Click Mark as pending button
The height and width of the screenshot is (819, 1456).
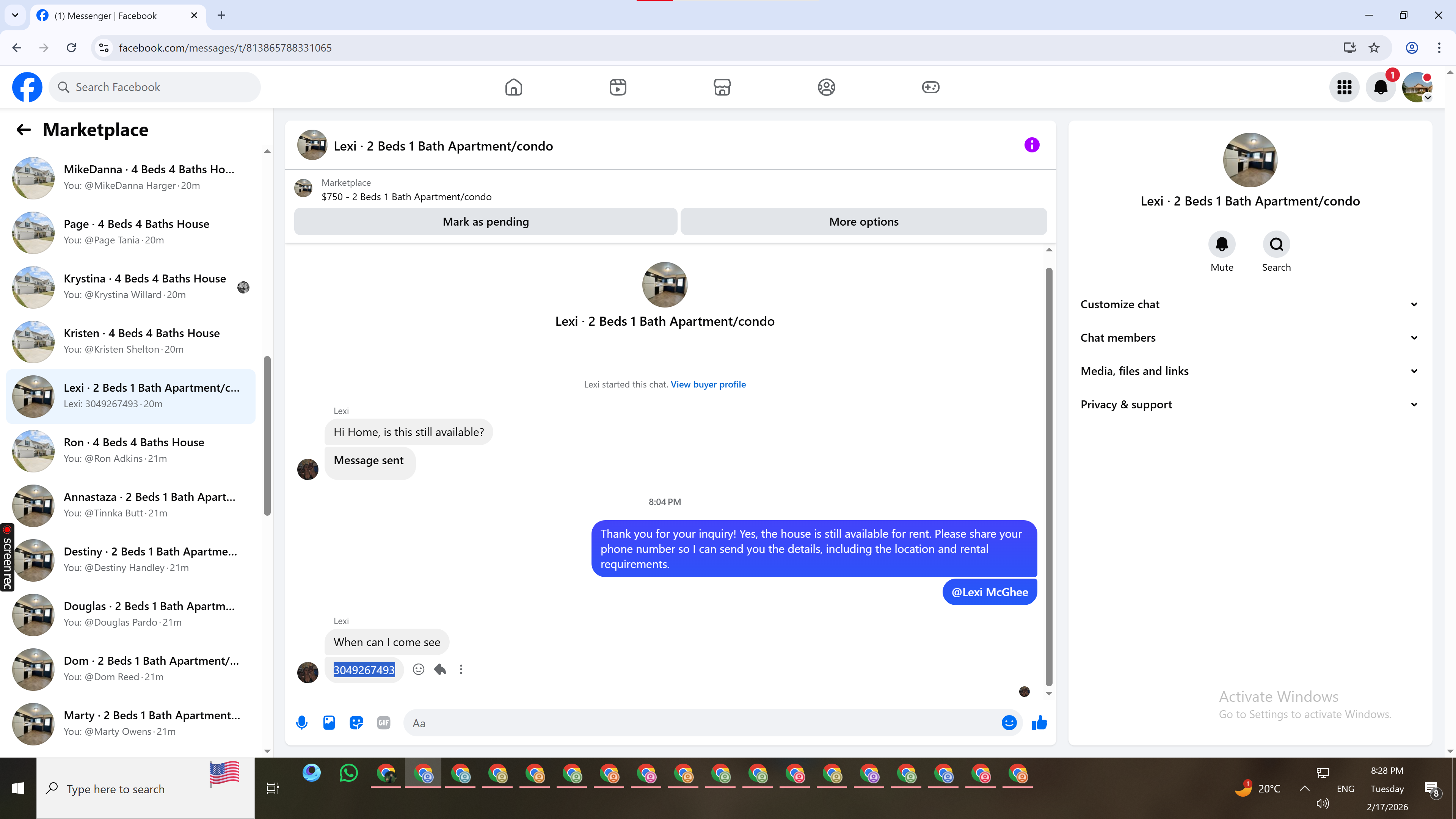pyautogui.click(x=485, y=221)
